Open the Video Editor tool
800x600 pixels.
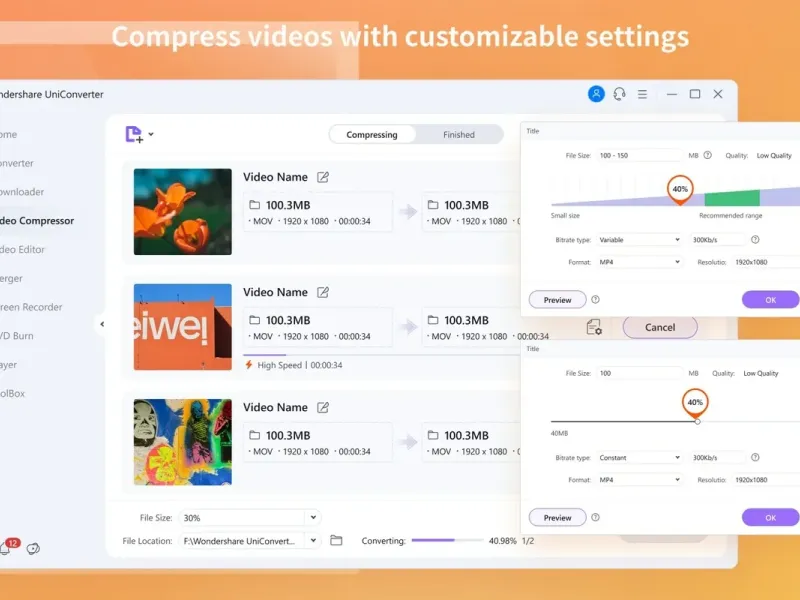(x=30, y=249)
